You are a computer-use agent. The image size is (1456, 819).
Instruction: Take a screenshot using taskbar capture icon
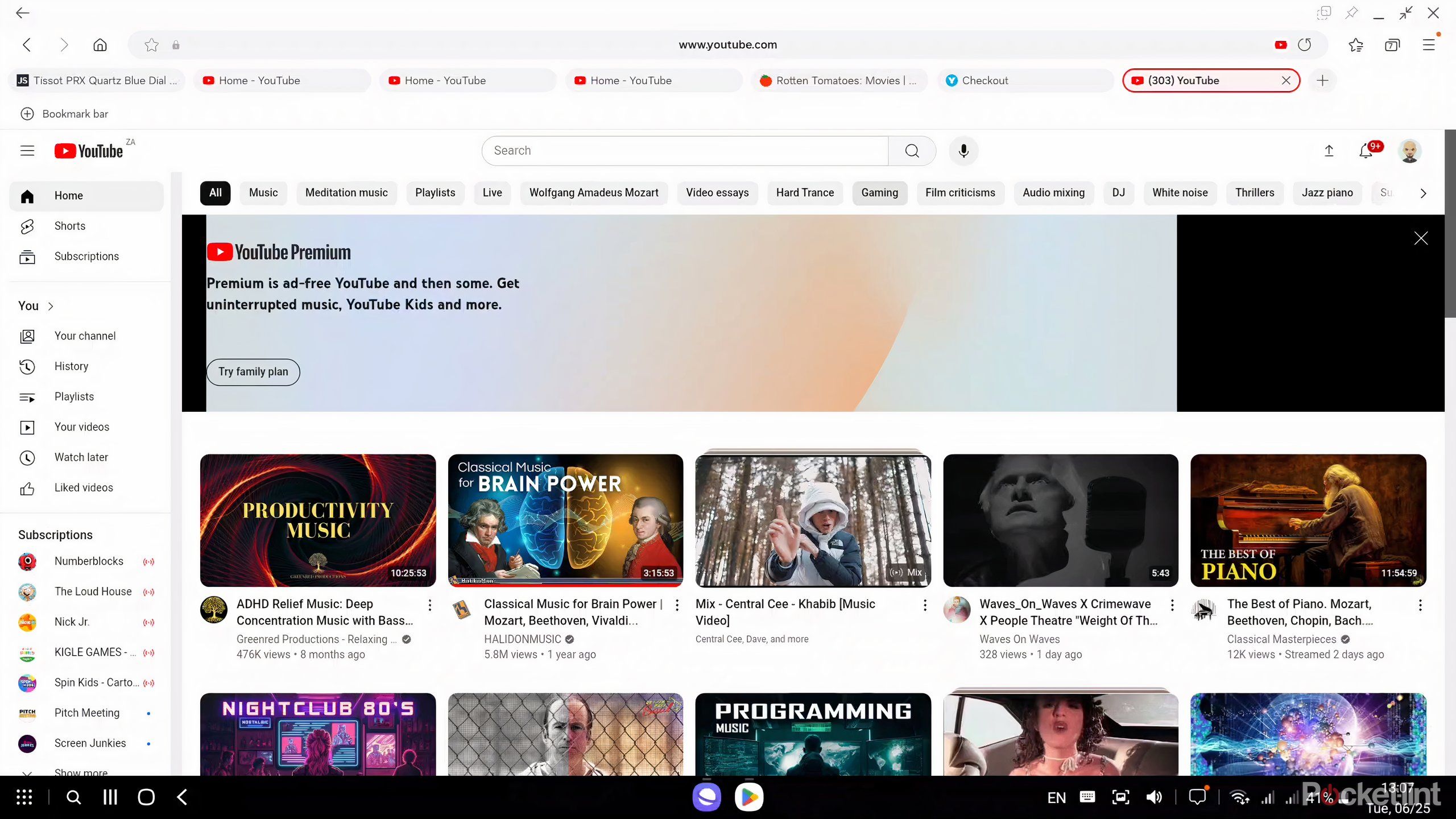tap(1120, 797)
